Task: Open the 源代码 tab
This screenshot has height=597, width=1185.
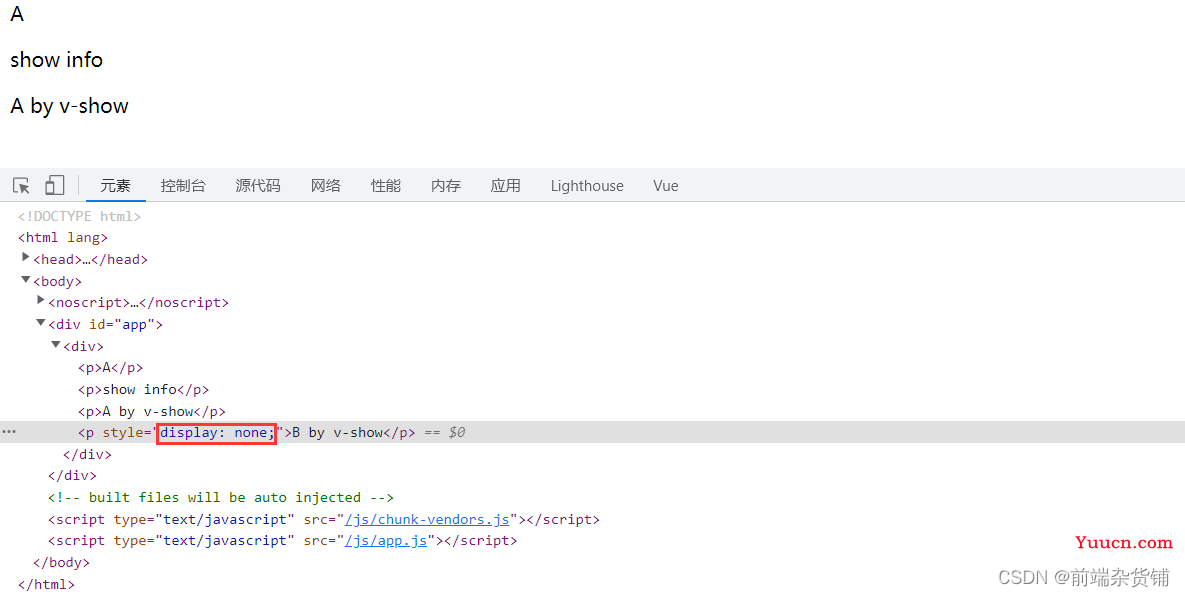Action: (x=258, y=186)
